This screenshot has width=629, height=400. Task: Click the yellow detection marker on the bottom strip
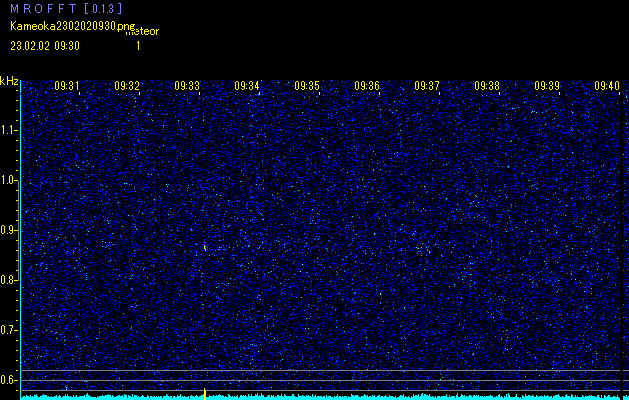(x=205, y=394)
